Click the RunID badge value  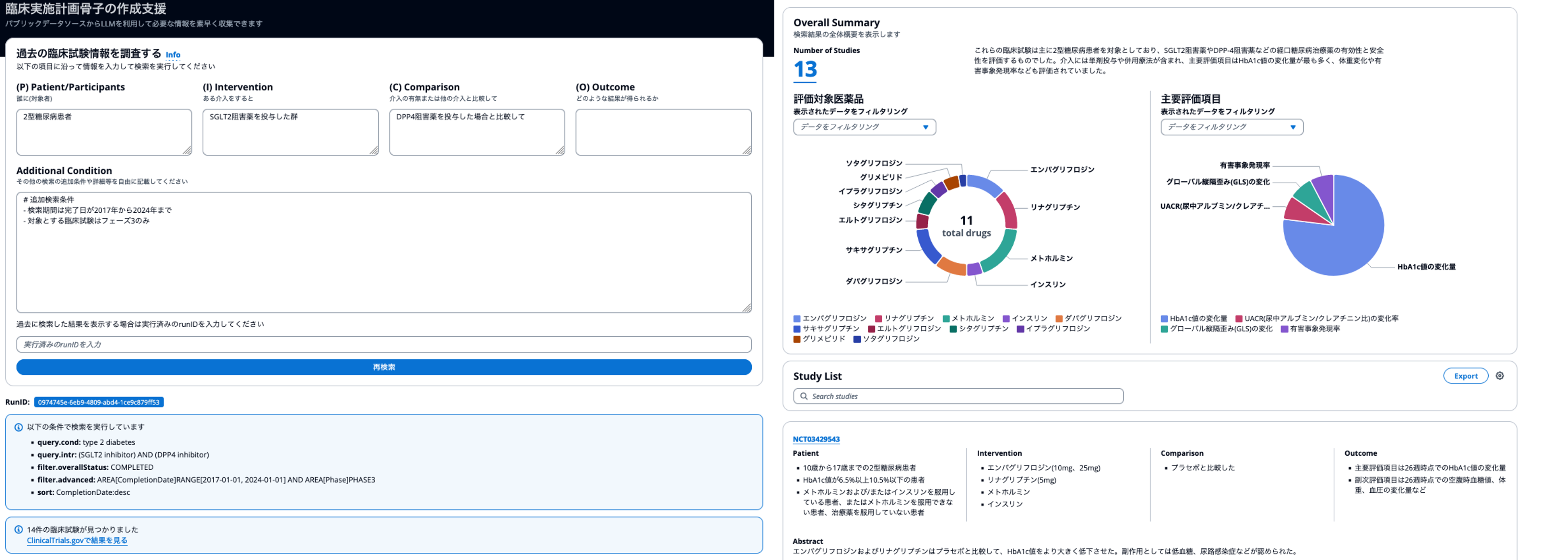[99, 402]
